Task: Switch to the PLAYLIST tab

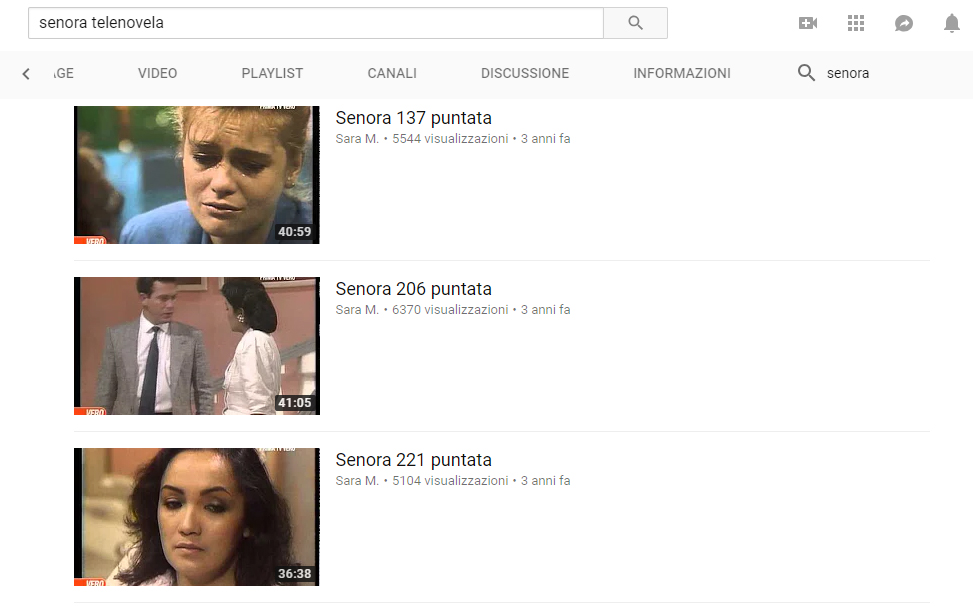Action: tap(272, 73)
